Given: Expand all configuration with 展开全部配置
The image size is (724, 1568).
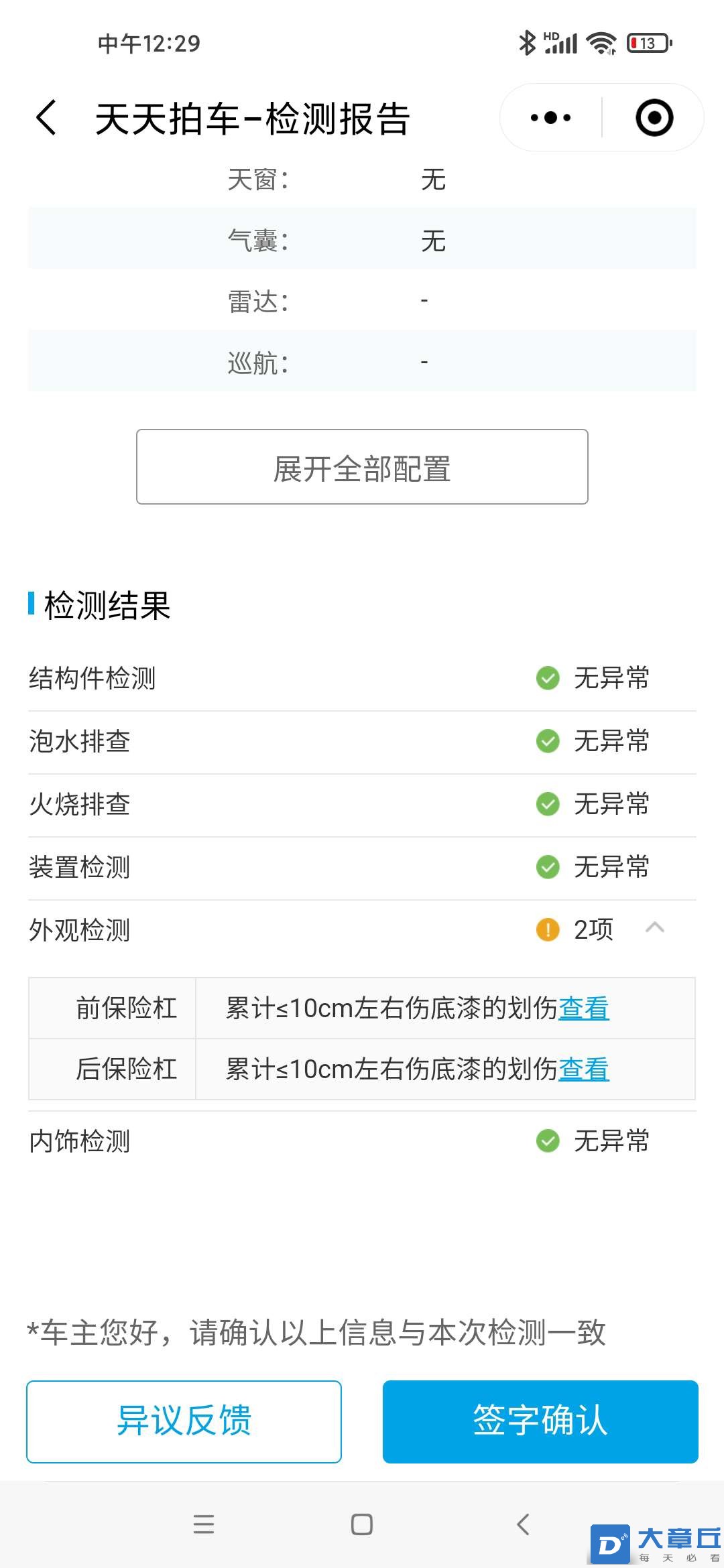Looking at the screenshot, I should click(362, 467).
